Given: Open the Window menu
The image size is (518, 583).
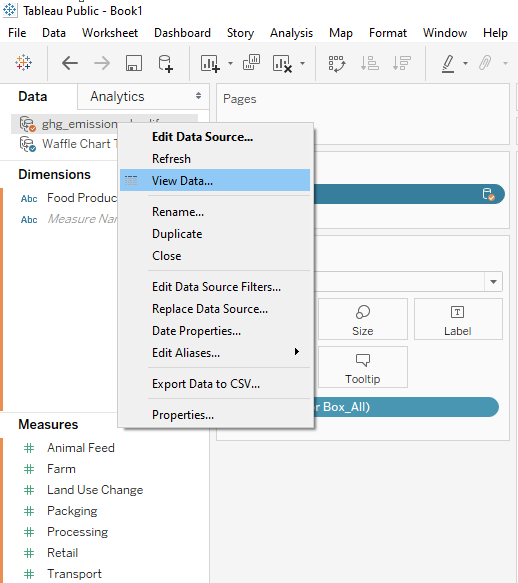Looking at the screenshot, I should click(x=445, y=33).
